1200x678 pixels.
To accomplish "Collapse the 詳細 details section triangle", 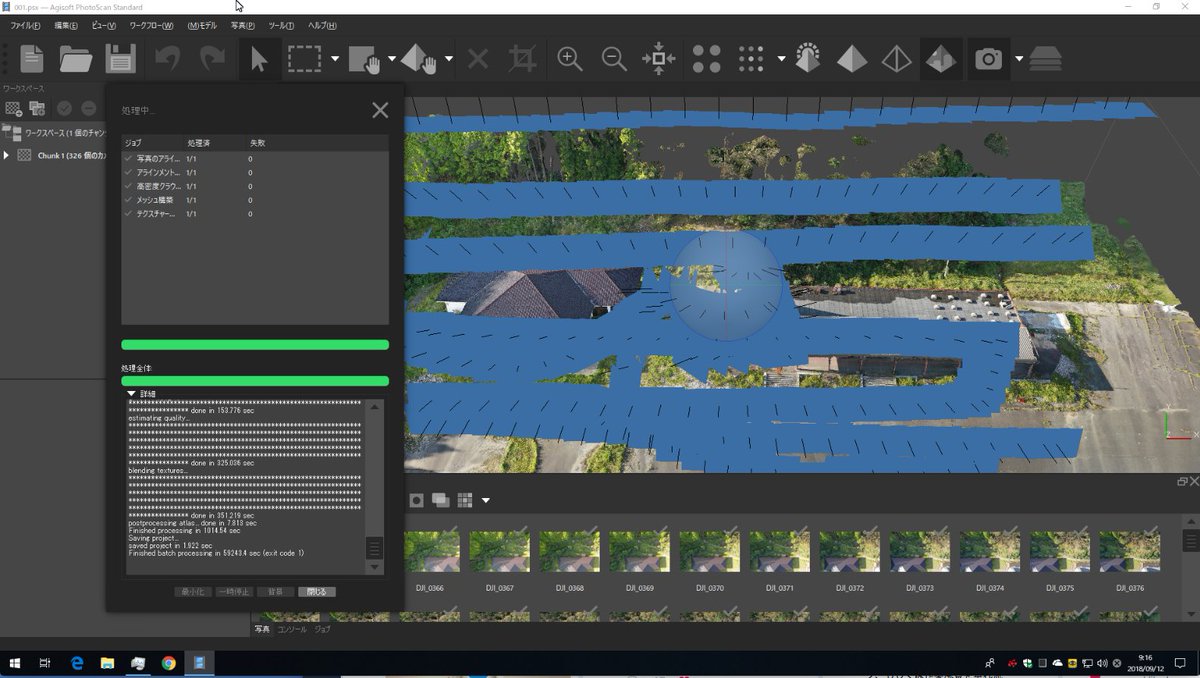I will pos(131,393).
